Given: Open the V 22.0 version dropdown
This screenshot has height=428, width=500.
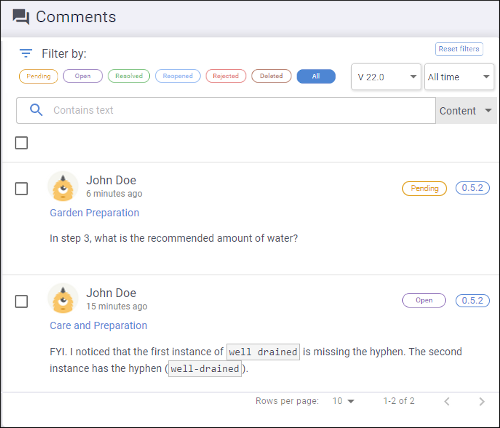Looking at the screenshot, I should 386,77.
